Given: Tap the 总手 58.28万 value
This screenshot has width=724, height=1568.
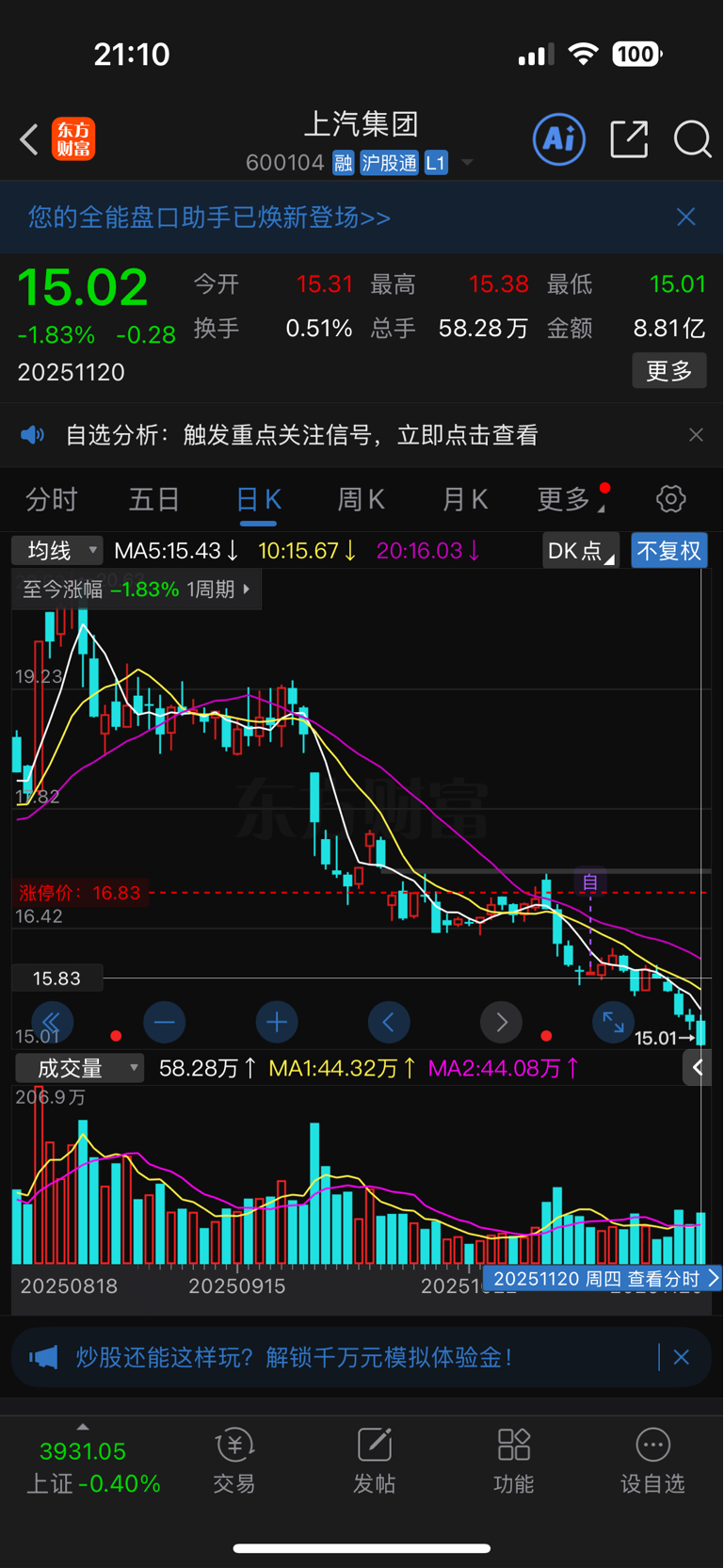Looking at the screenshot, I should tap(483, 329).
